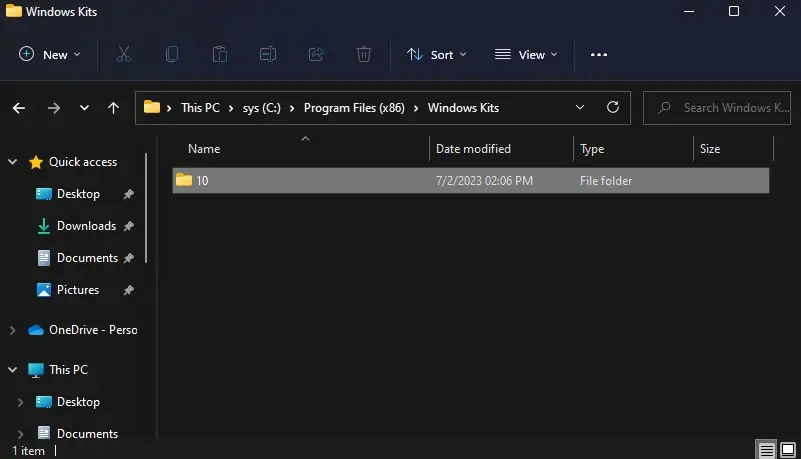
Task: Navigate to sys (C:) breadcrumb
Action: point(262,108)
